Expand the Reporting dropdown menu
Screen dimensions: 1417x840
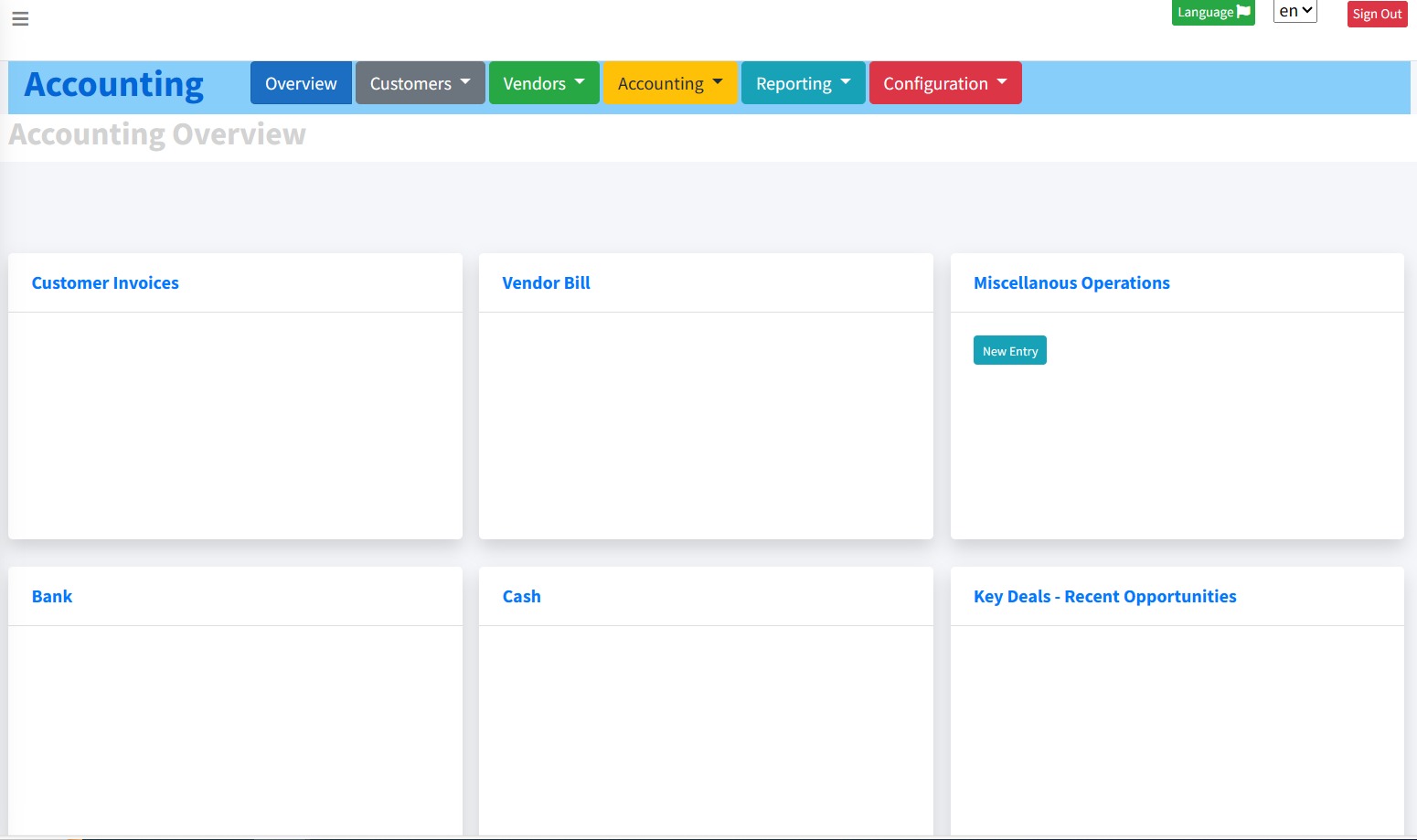point(803,83)
